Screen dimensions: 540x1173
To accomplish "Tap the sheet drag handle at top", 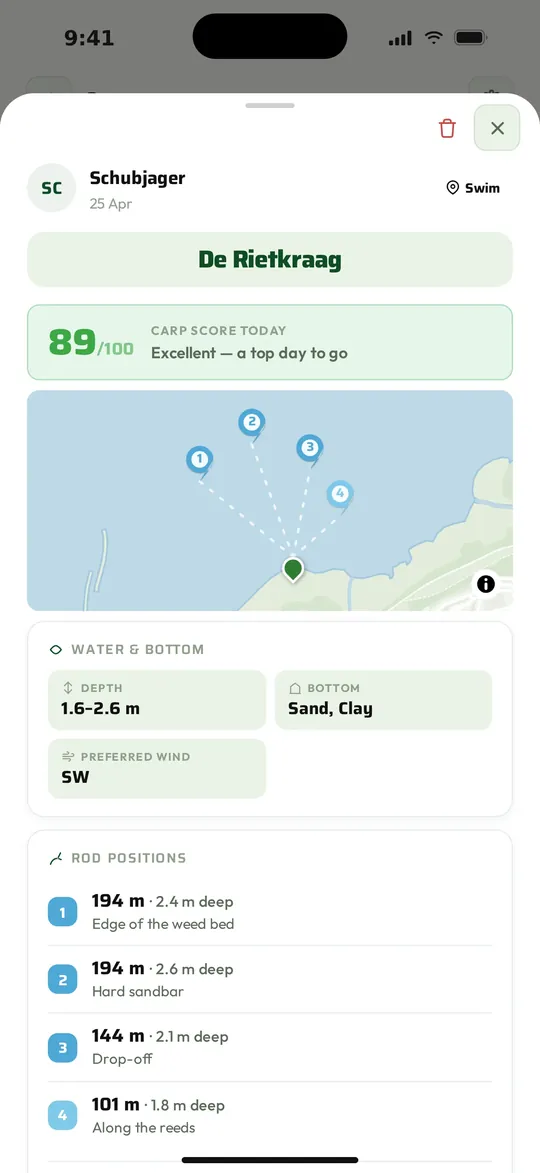I will click(x=270, y=105).
